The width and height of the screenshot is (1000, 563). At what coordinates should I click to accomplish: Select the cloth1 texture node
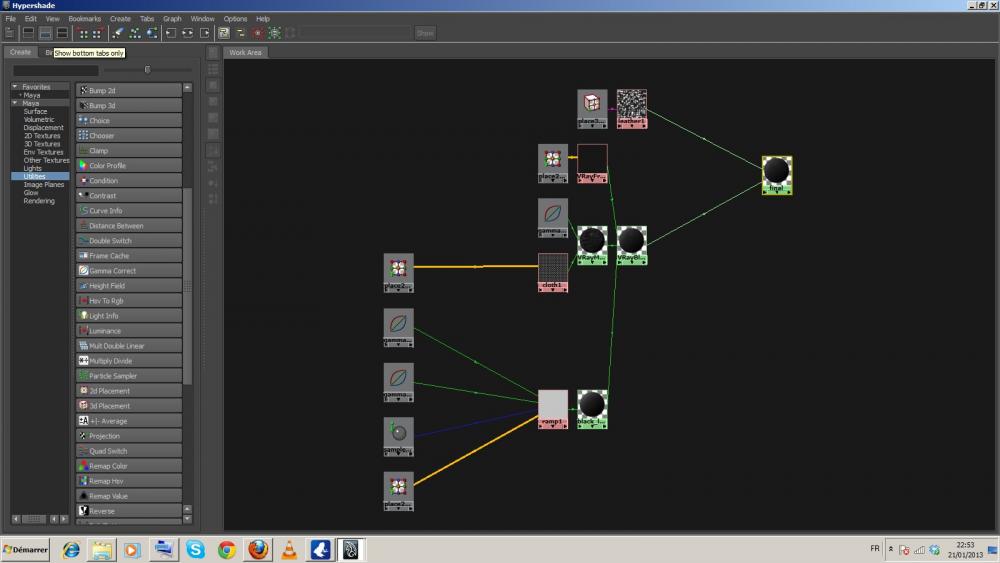[553, 273]
